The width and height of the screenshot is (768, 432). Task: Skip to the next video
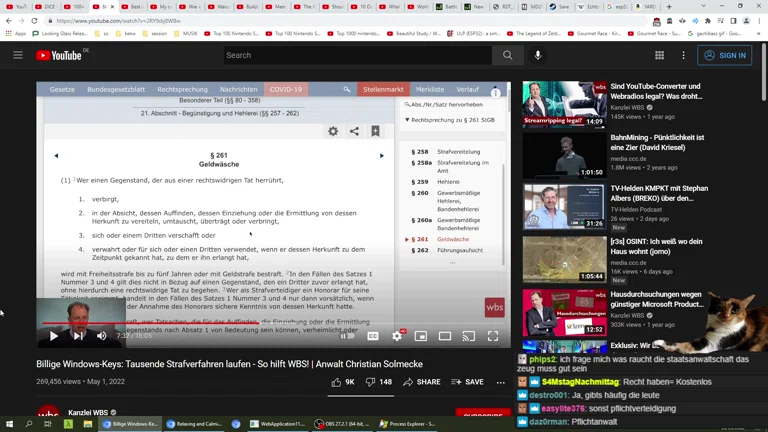pos(78,336)
